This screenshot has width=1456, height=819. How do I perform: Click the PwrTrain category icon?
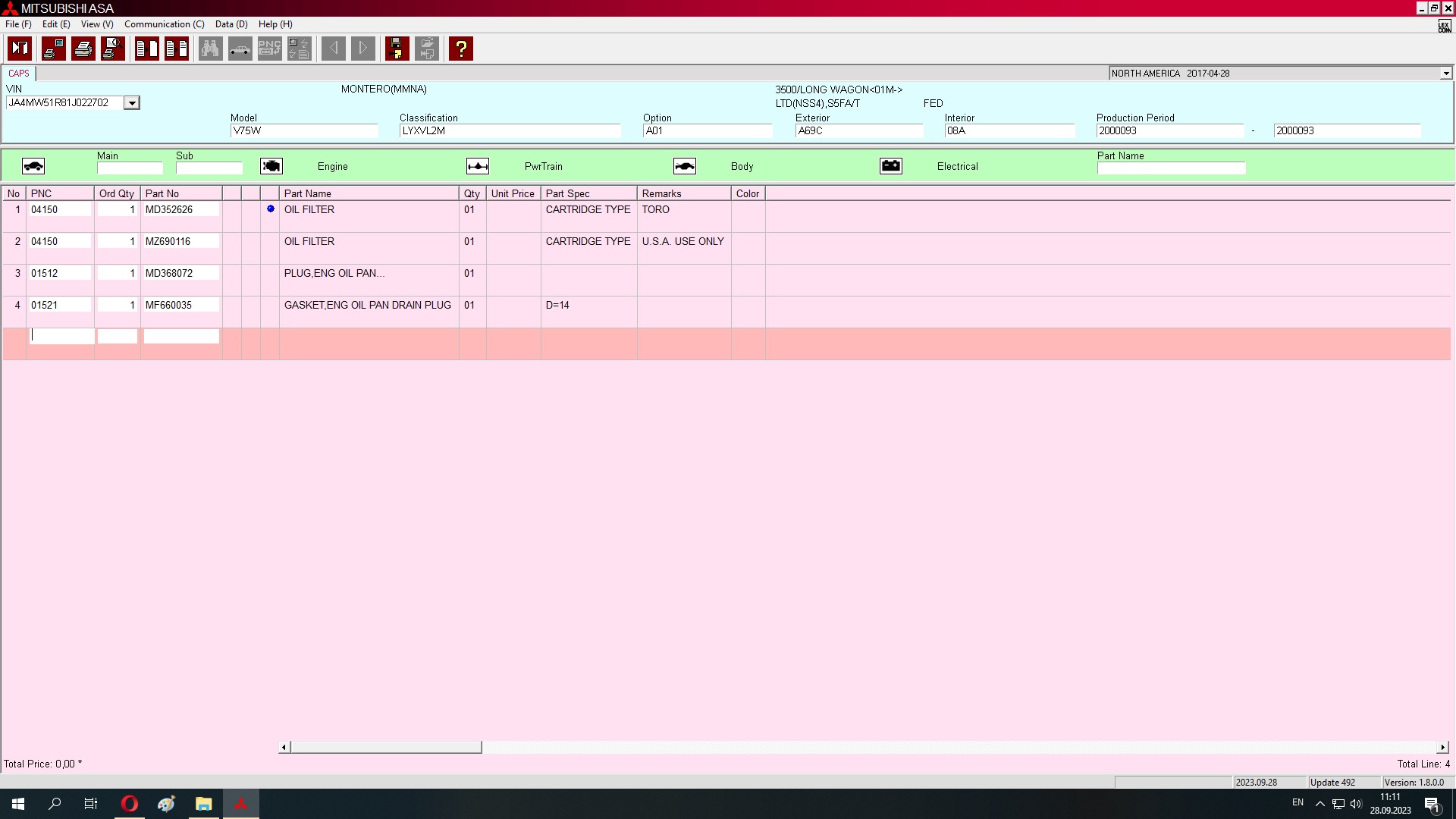pos(477,166)
